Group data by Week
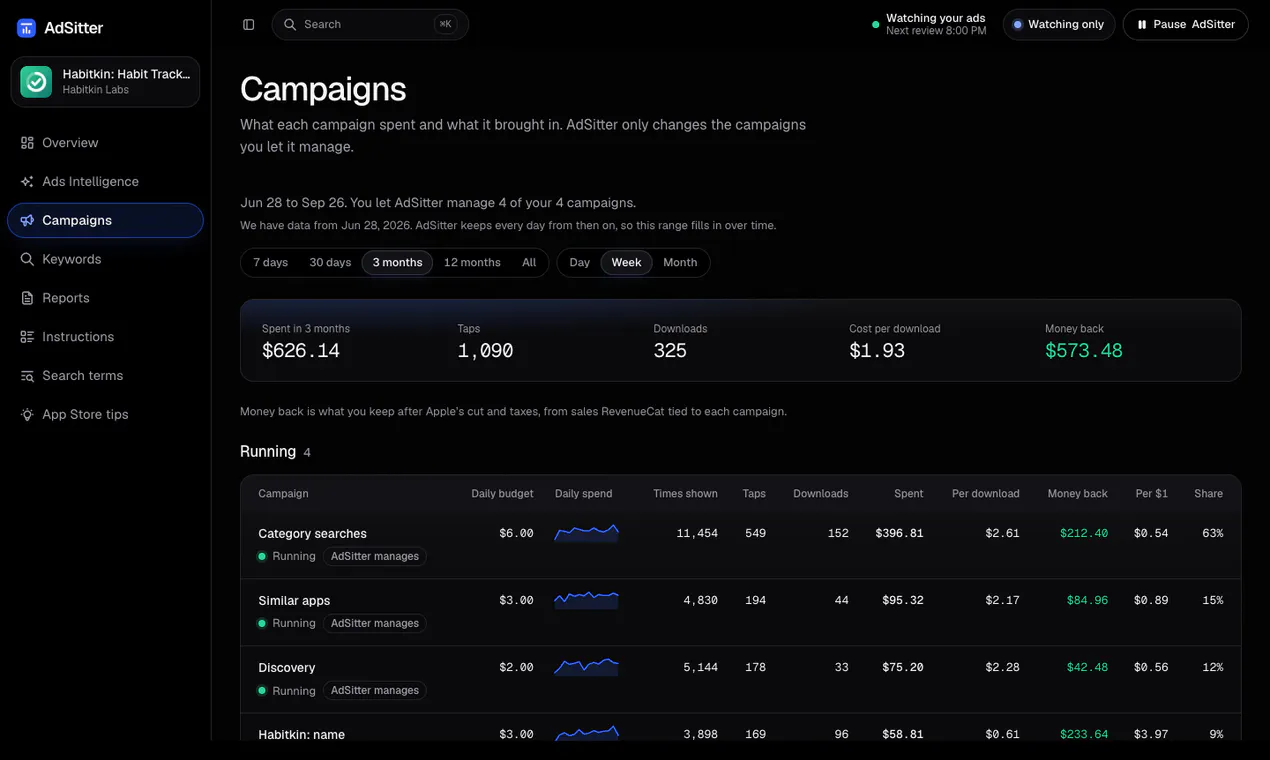Screen dimensions: 1270x760 pos(626,263)
